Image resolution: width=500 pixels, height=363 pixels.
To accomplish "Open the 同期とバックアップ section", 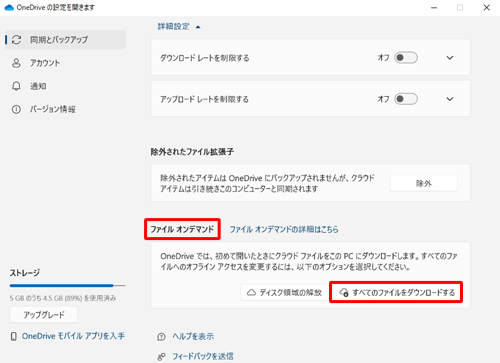I will coord(65,40).
